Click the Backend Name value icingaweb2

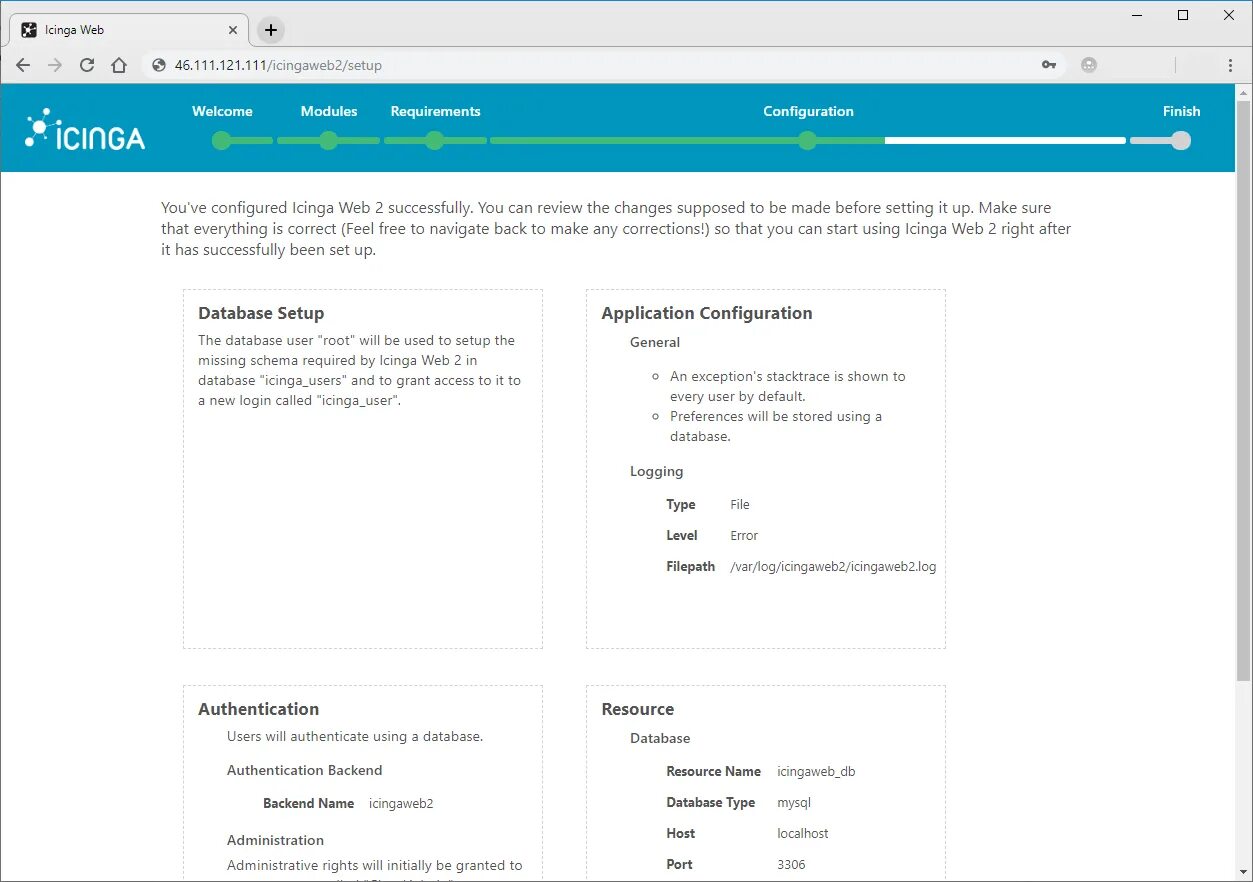tap(401, 803)
